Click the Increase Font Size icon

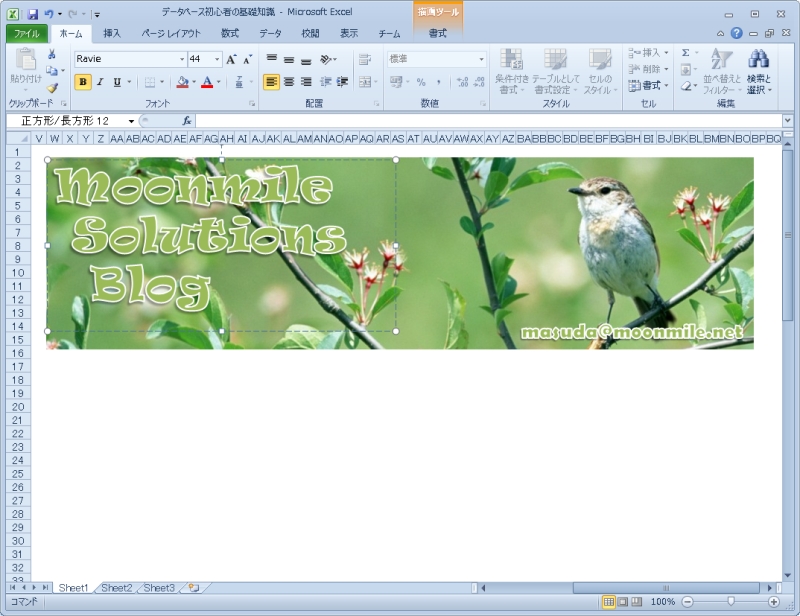pos(231,59)
